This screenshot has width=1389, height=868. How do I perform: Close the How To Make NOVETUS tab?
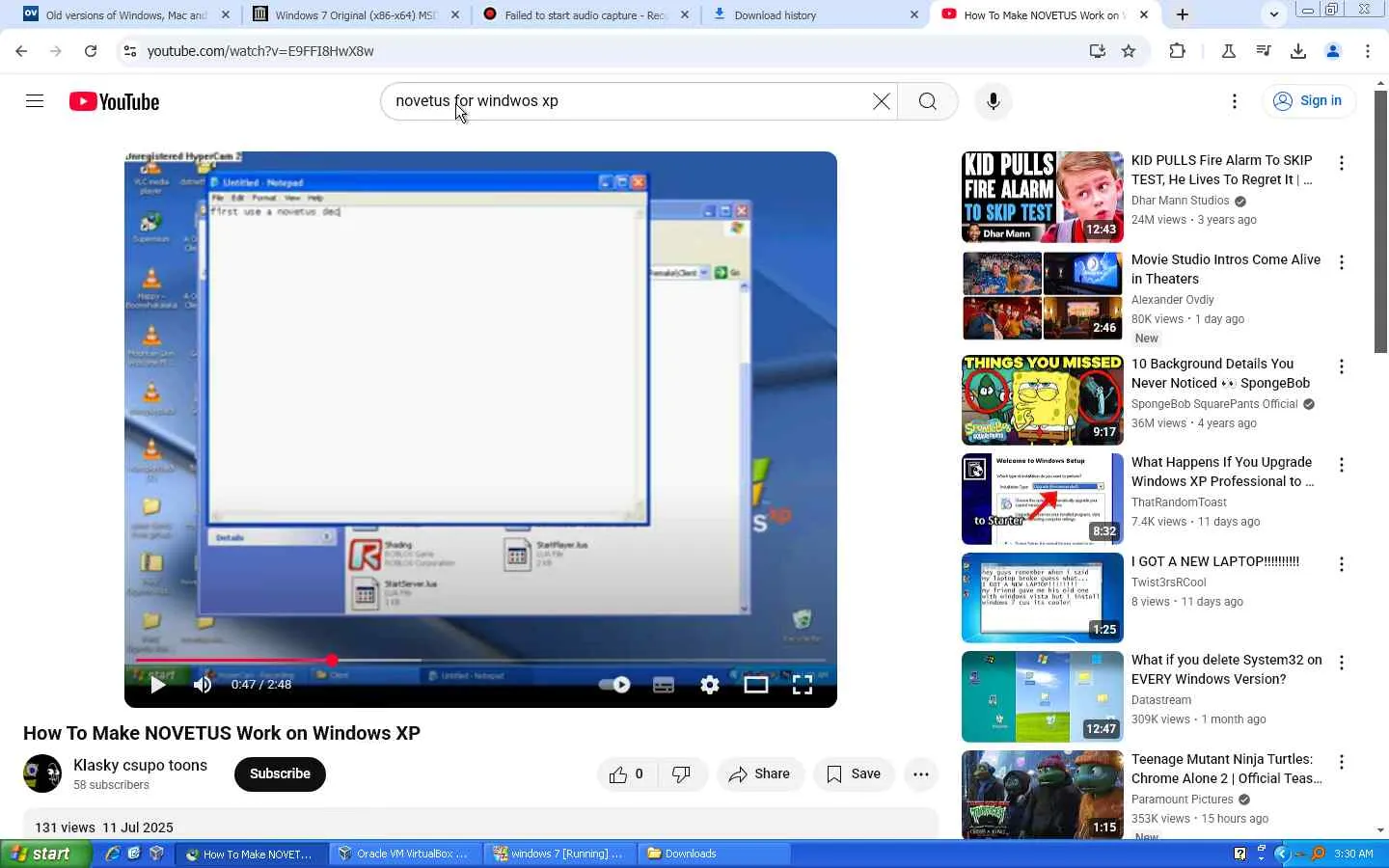1144,14
